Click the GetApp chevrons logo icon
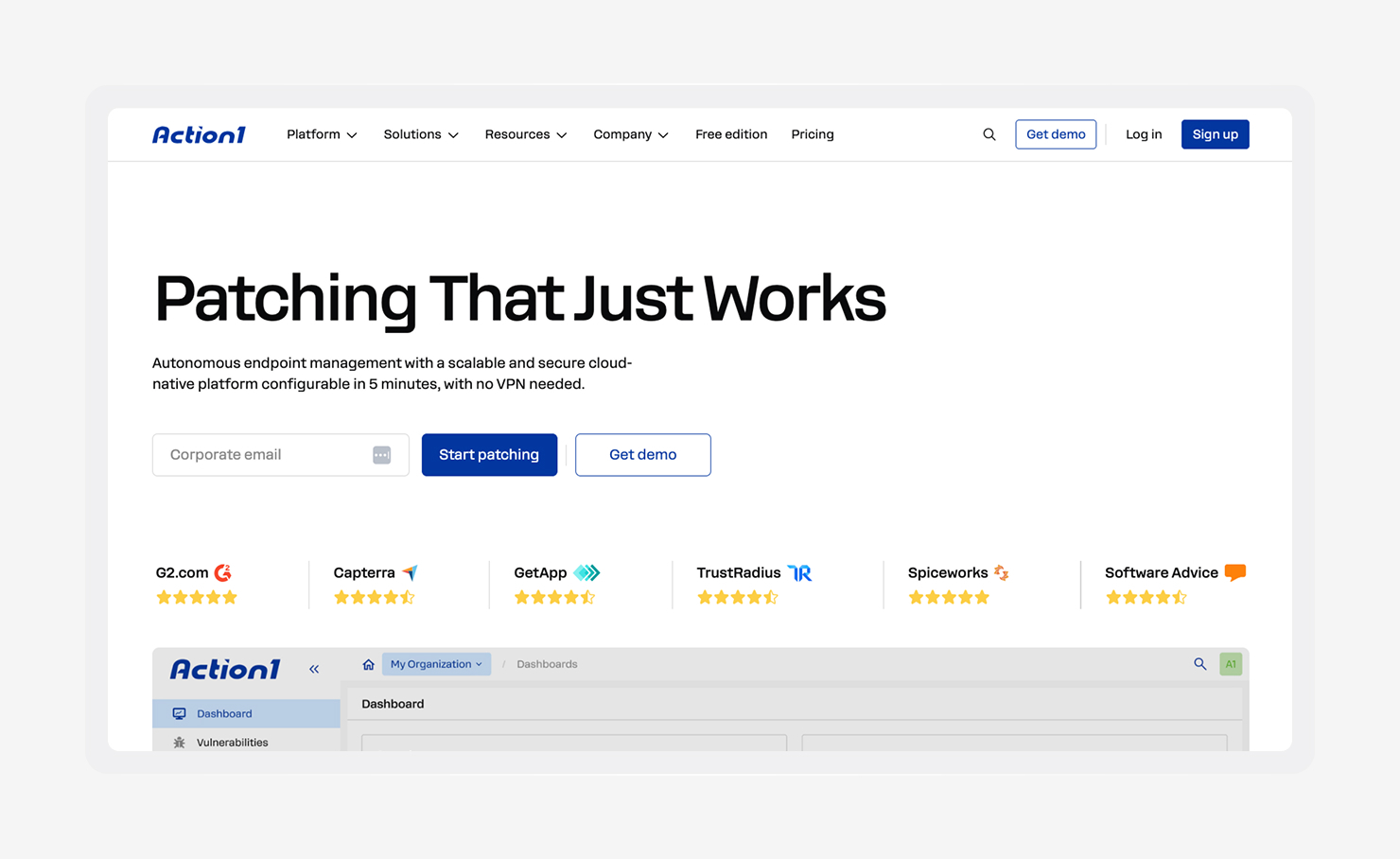Image resolution: width=1400 pixels, height=859 pixels. (586, 572)
